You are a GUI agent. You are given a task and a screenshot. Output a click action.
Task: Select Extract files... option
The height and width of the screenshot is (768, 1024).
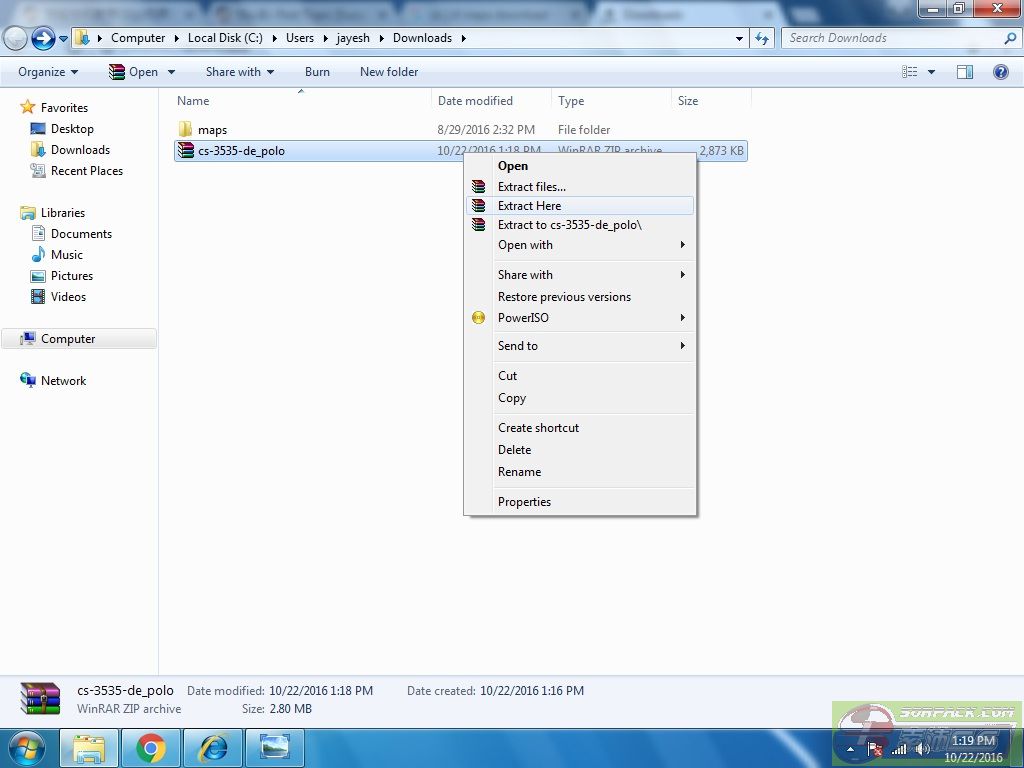click(x=531, y=187)
